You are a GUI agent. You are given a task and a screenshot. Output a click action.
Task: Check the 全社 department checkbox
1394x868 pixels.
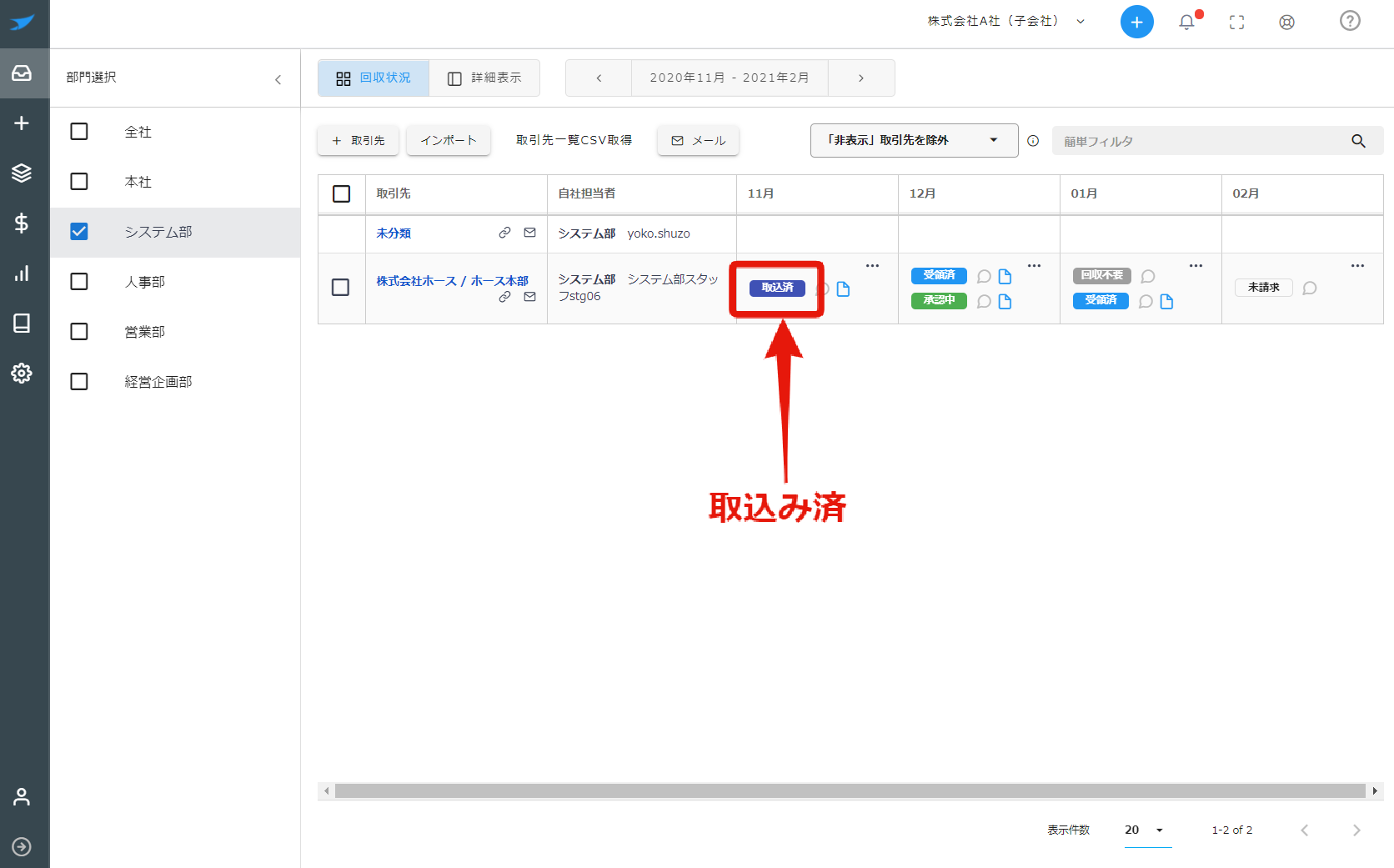point(79,132)
